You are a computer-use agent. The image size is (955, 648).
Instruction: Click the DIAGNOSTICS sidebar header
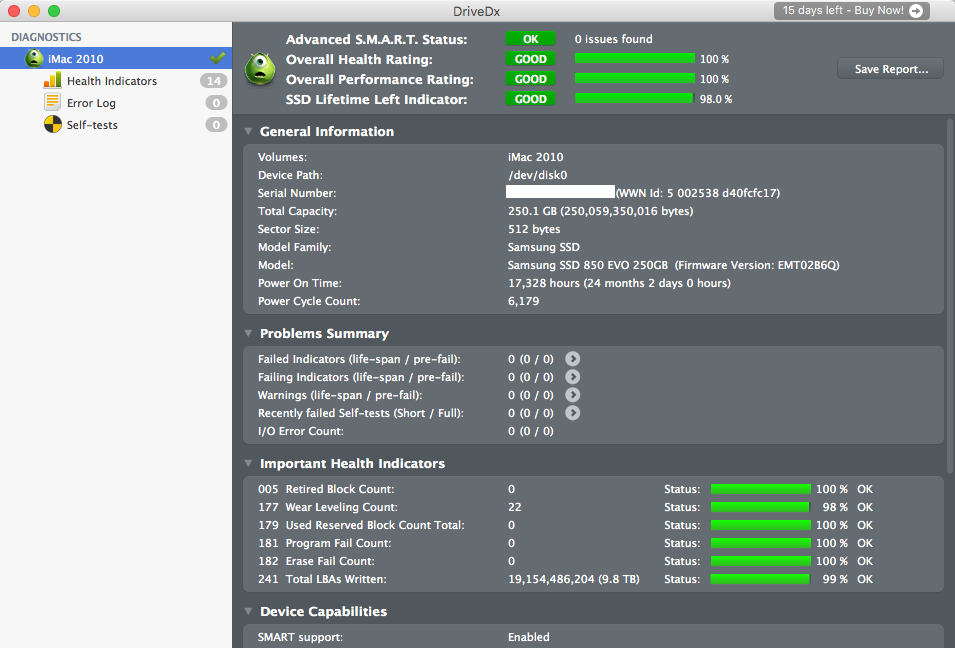coord(46,37)
